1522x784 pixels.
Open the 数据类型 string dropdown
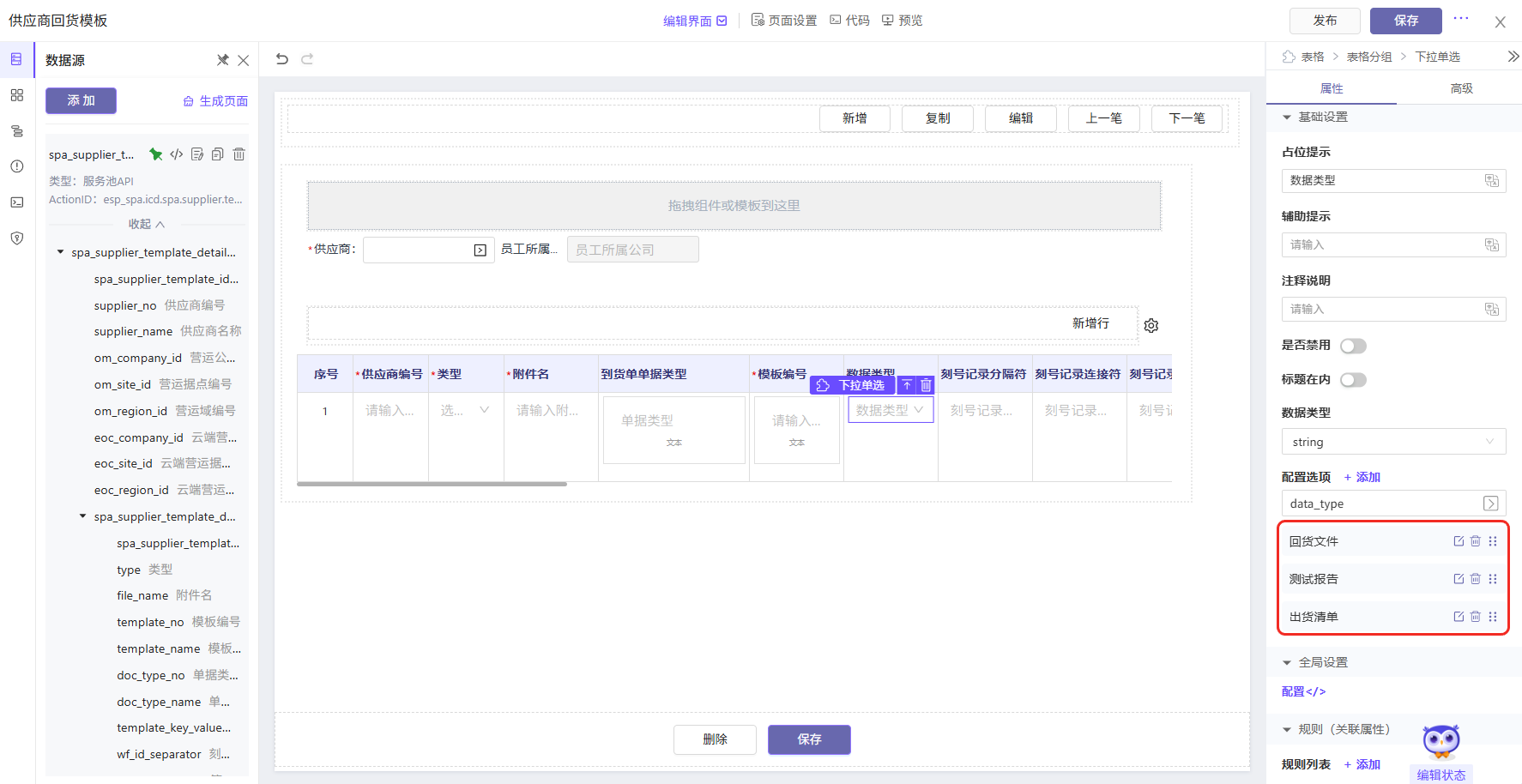pos(1393,442)
